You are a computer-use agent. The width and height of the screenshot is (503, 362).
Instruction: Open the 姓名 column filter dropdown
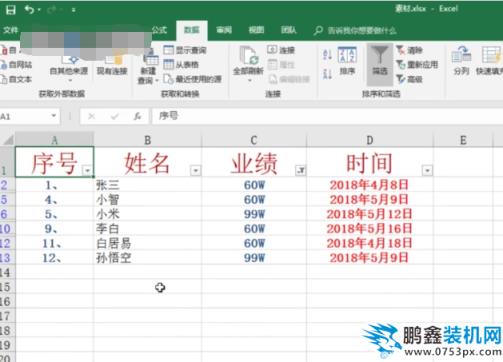coord(196,171)
